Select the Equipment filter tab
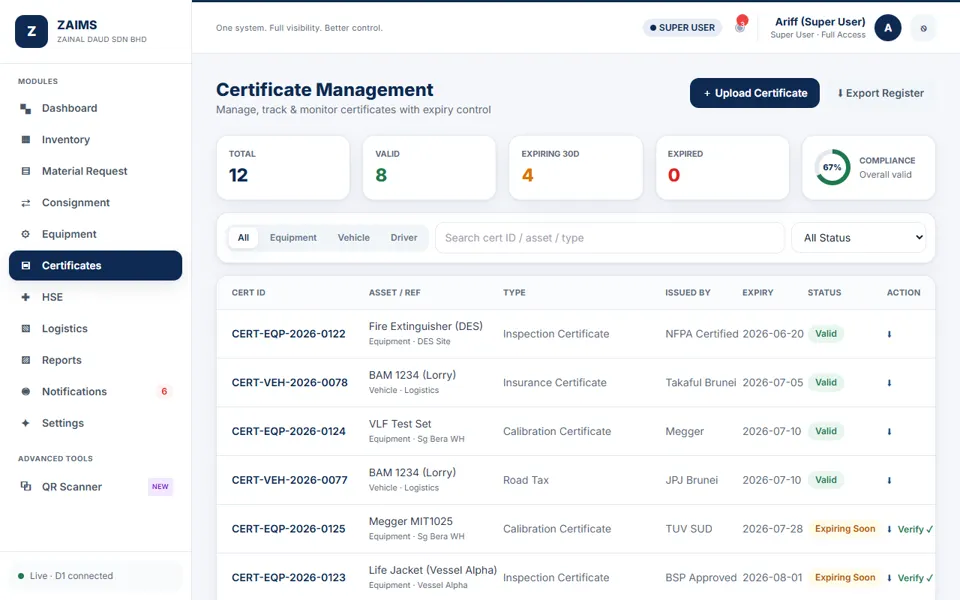 coord(293,238)
